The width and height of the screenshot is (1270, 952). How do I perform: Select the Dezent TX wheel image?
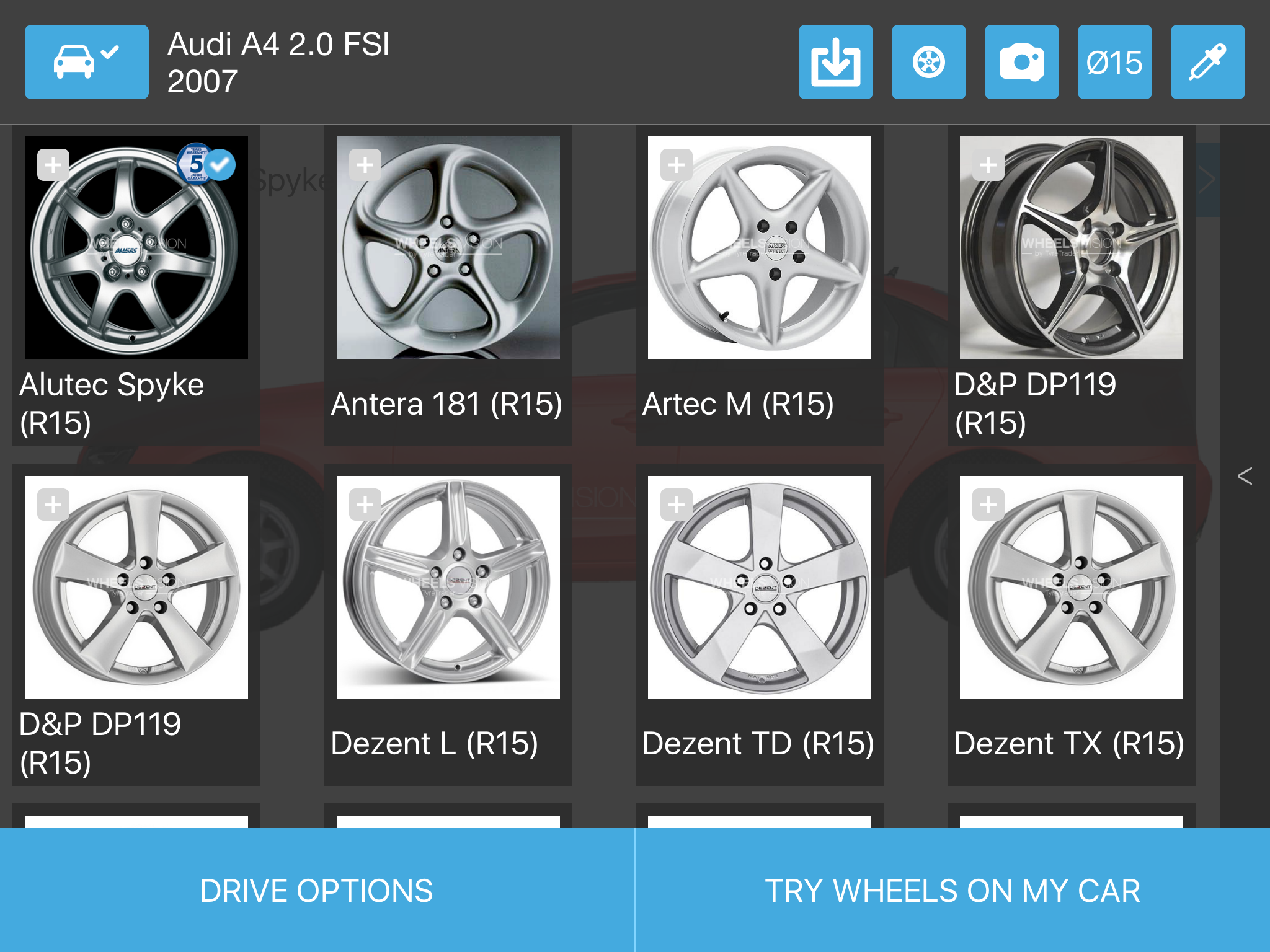coord(1072,588)
